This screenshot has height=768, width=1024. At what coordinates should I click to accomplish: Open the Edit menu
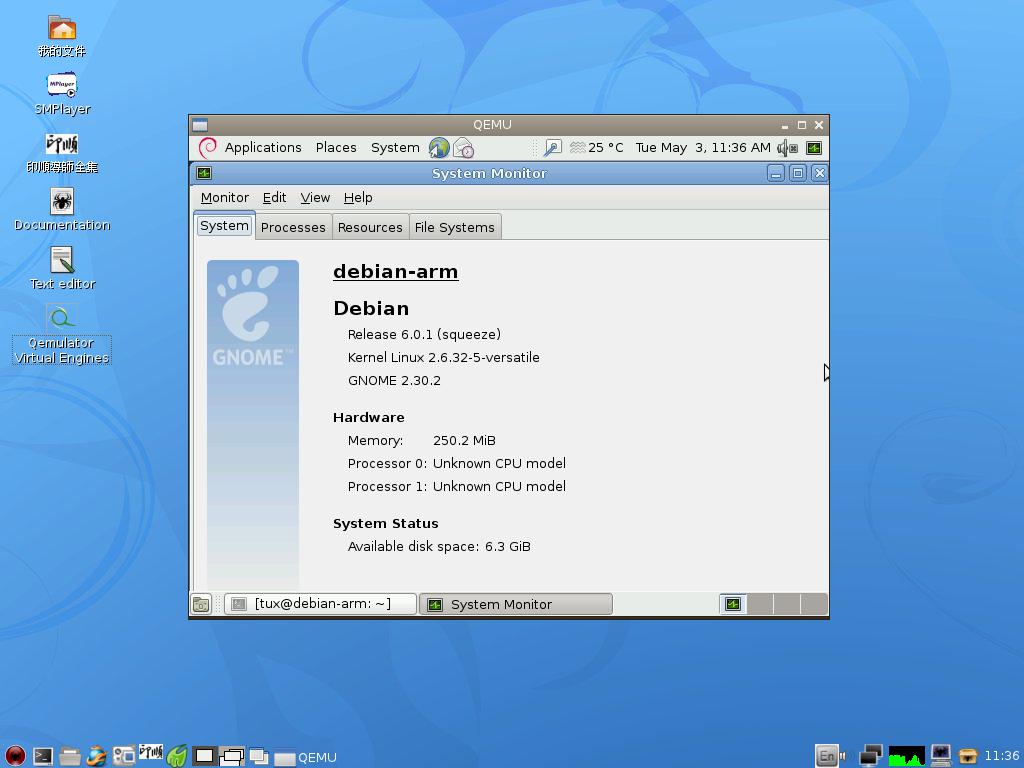274,198
